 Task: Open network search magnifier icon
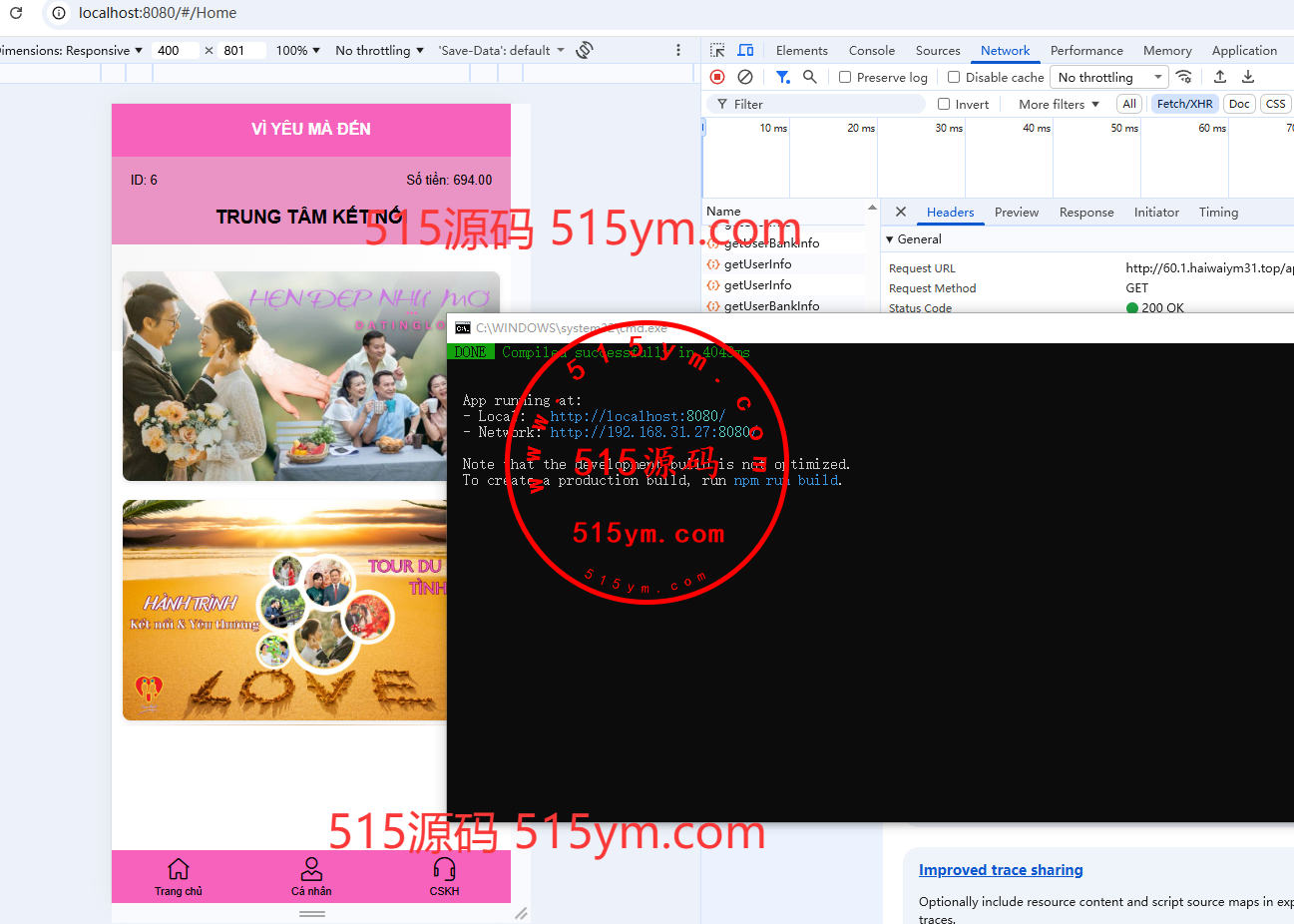(x=810, y=77)
